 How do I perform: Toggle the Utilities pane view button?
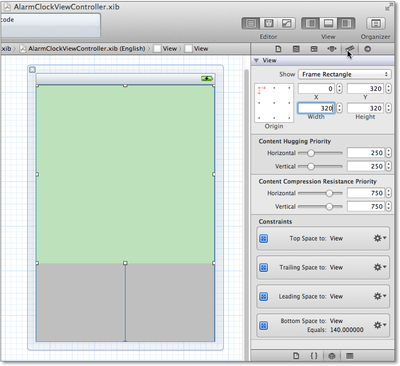click(x=346, y=23)
